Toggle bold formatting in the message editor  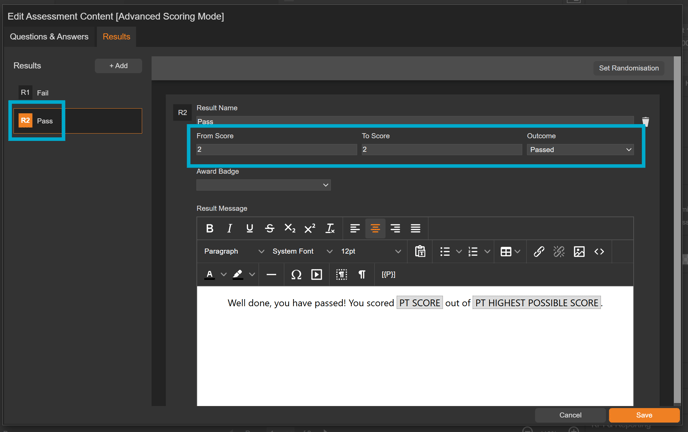tap(210, 229)
